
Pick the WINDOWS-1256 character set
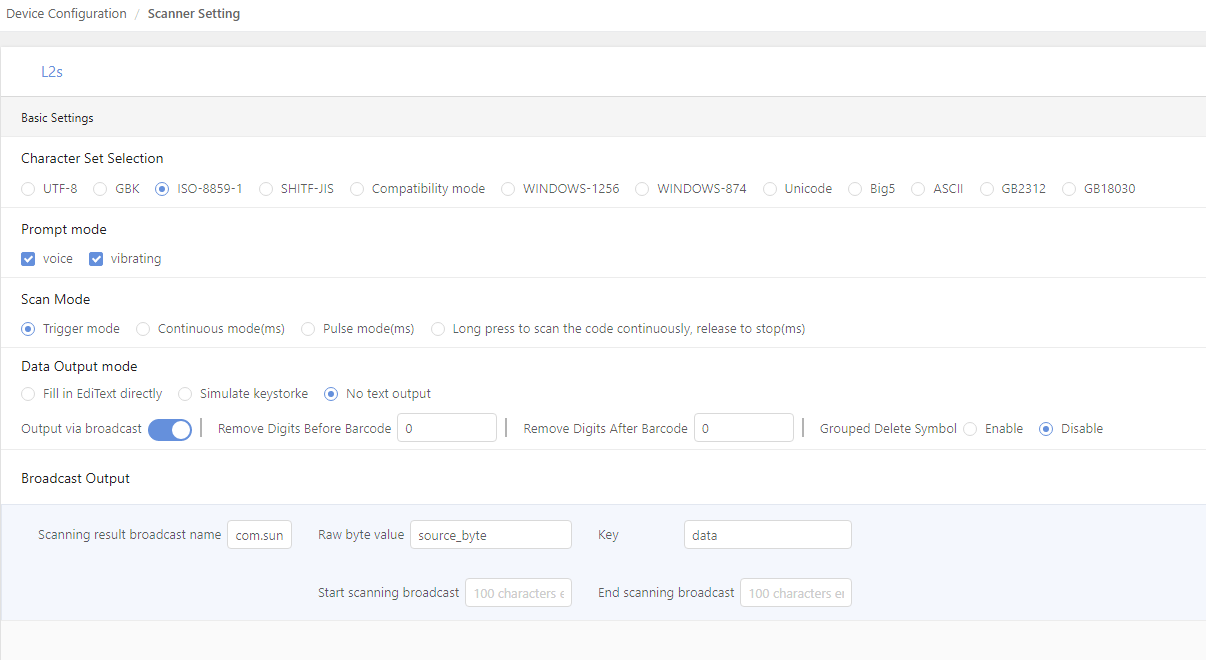point(508,189)
